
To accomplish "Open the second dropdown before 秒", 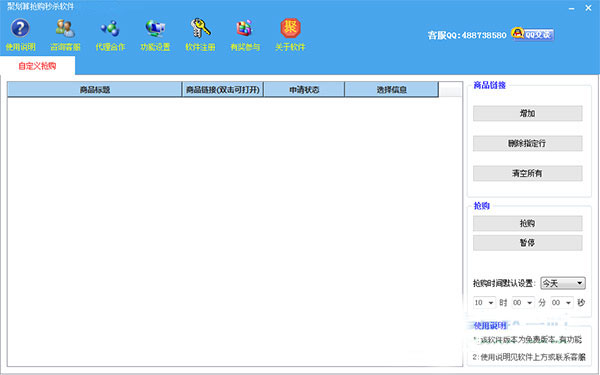I will (562, 303).
